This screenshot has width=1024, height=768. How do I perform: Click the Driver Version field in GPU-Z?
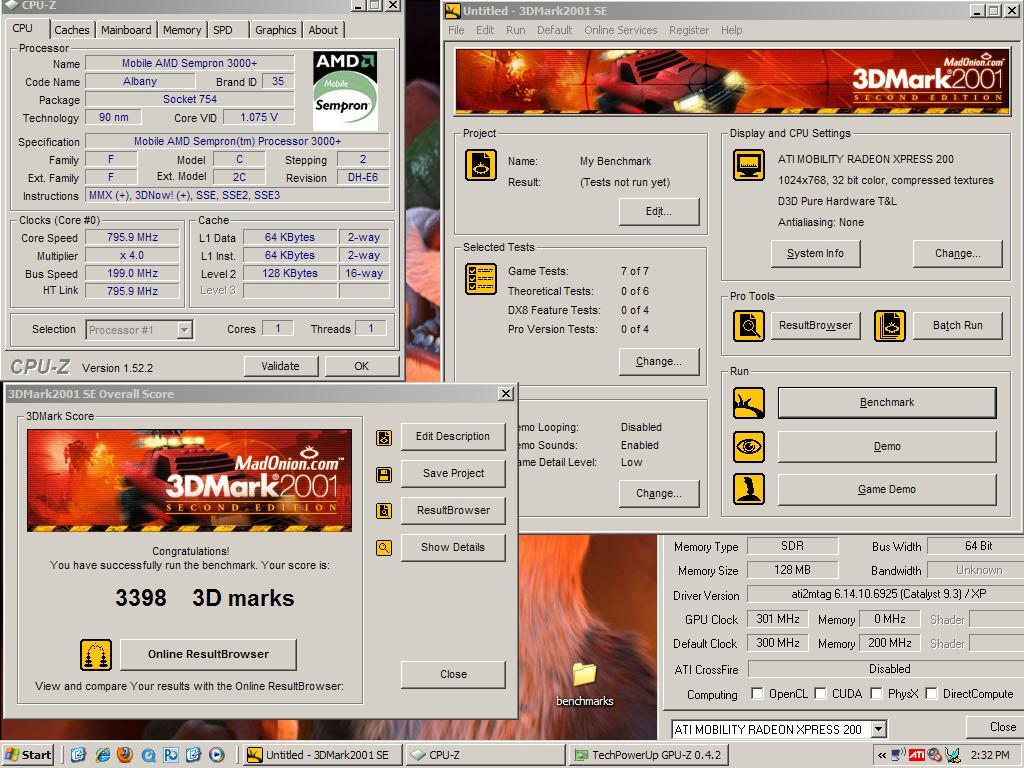click(x=884, y=594)
